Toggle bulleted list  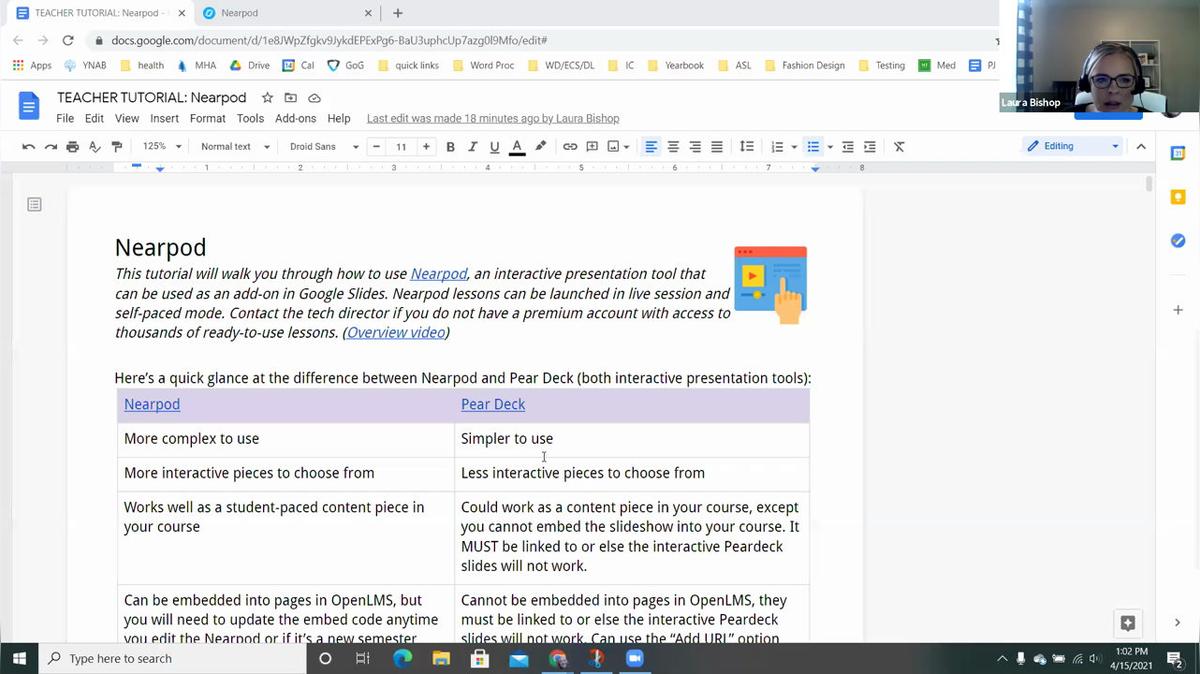click(813, 147)
